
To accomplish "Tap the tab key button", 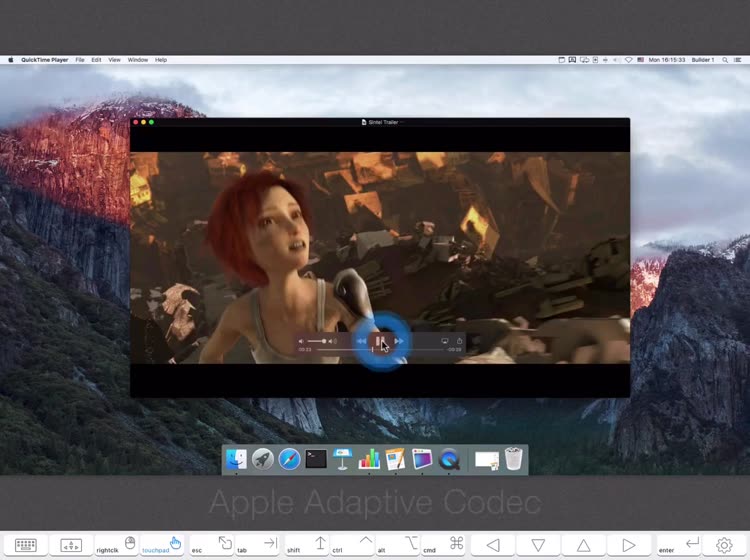I will 258,545.
